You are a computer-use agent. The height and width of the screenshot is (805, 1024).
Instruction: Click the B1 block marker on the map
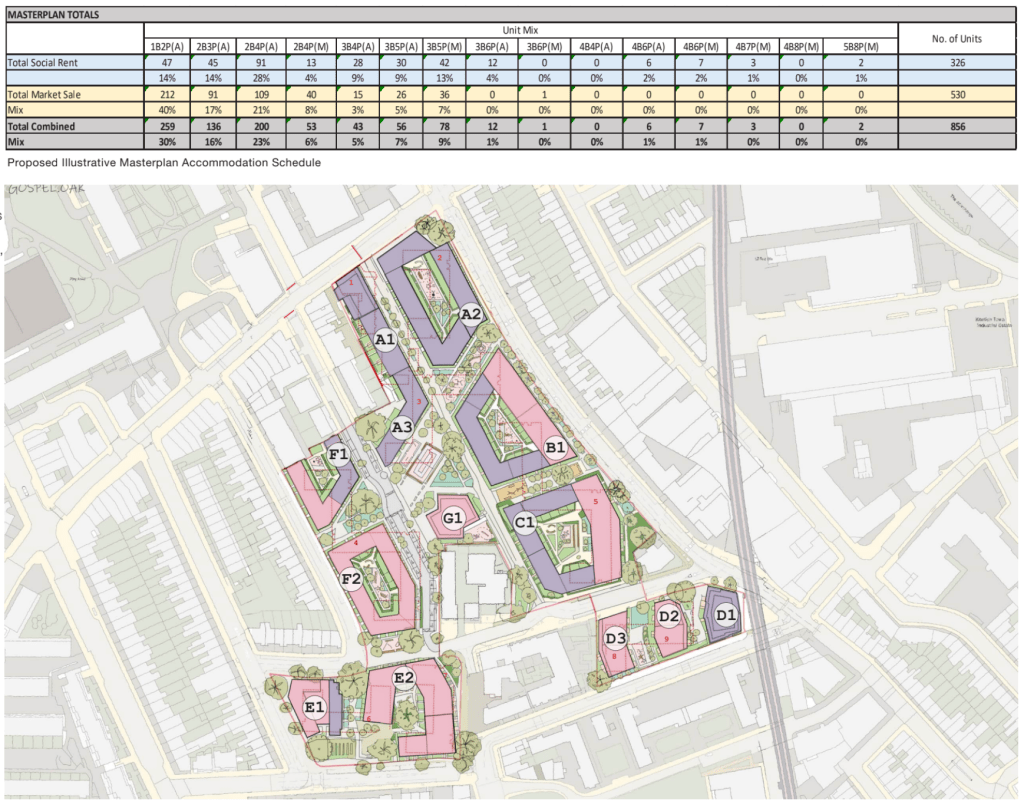[556, 449]
